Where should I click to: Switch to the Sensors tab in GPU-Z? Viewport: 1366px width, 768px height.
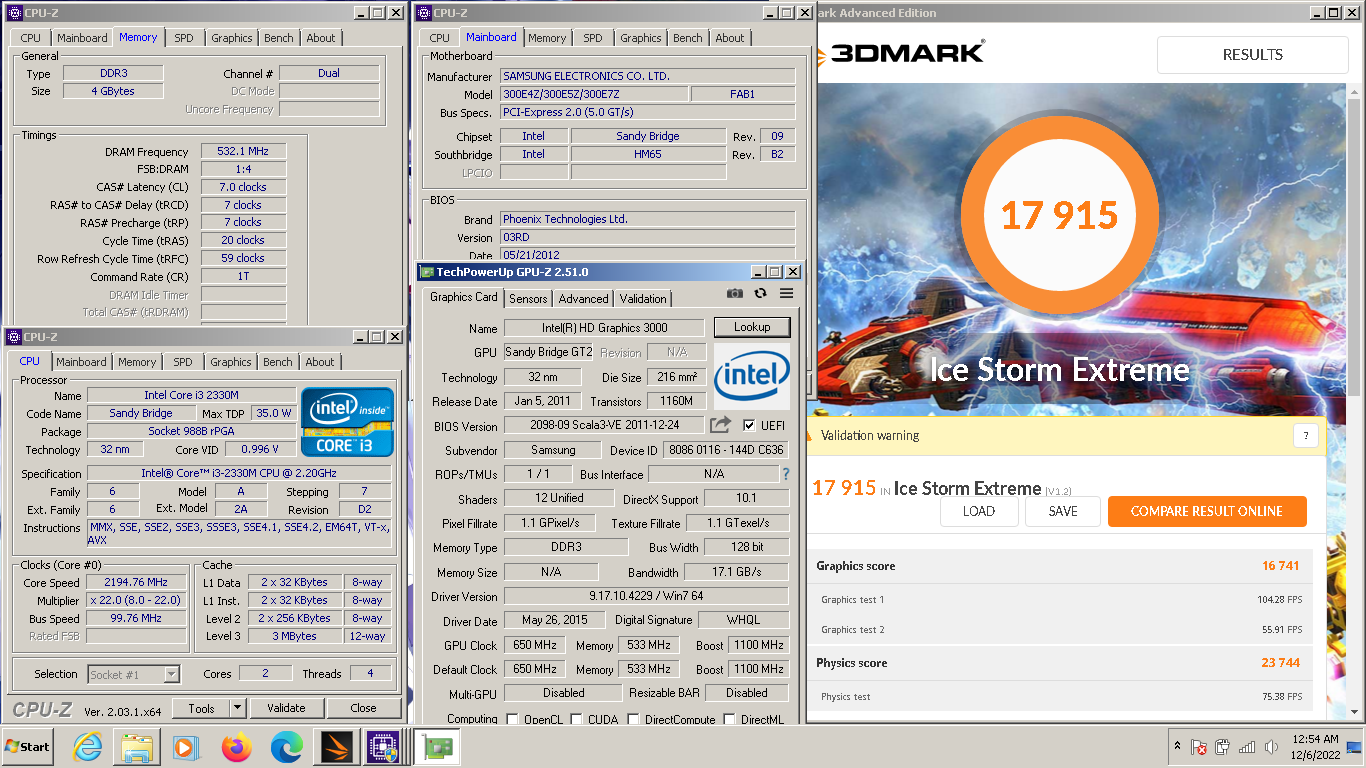(x=528, y=299)
